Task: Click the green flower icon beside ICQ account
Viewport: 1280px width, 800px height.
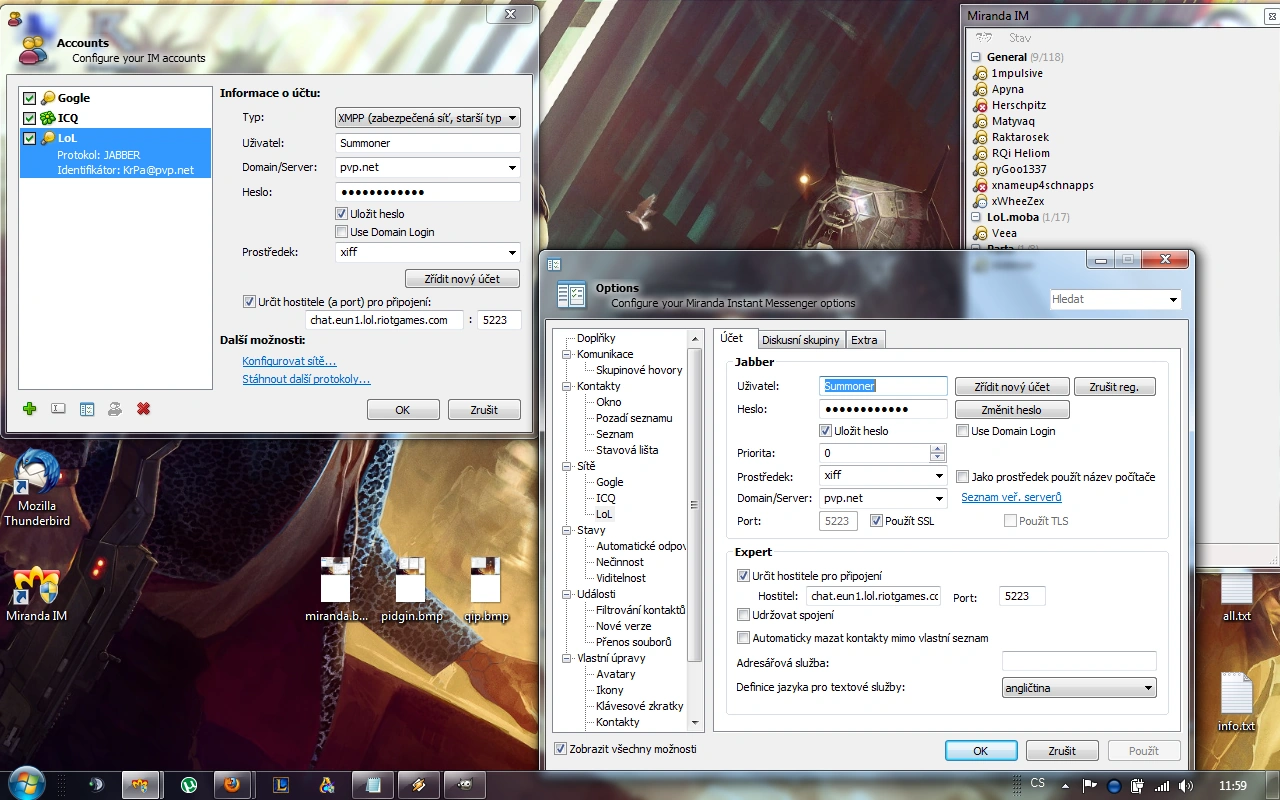Action: (x=47, y=118)
